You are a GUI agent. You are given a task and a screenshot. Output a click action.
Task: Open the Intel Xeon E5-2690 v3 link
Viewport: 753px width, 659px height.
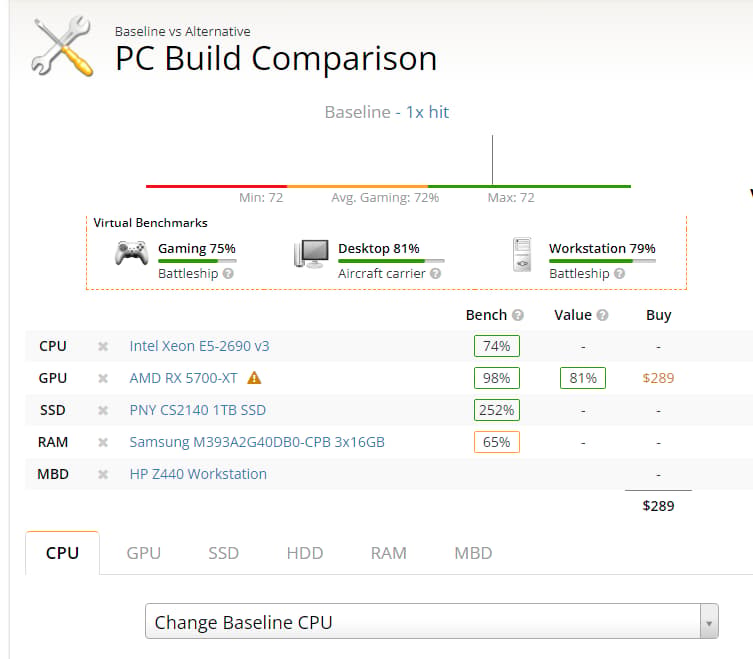[199, 346]
